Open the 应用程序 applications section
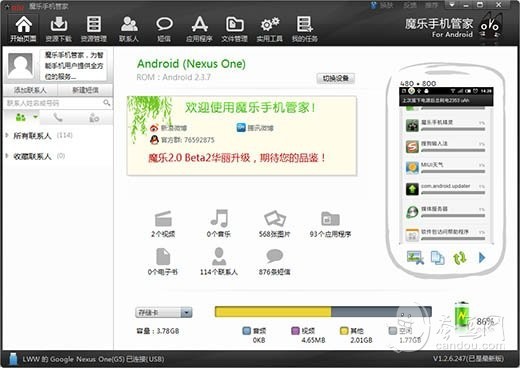Image resolution: width=520 pixels, height=368 pixels. pos(199,29)
